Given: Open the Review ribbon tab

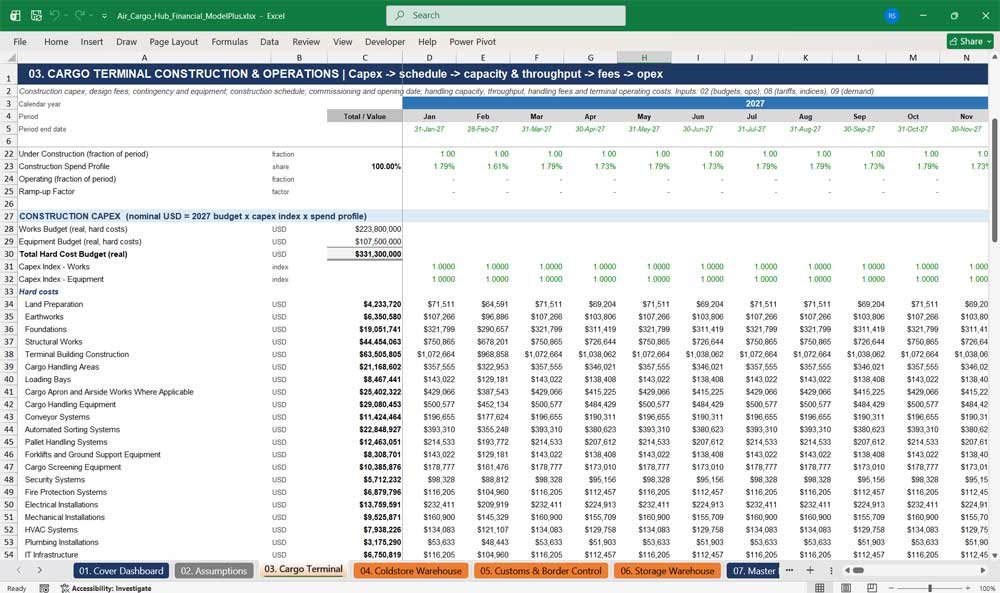Looking at the screenshot, I should click(306, 41).
